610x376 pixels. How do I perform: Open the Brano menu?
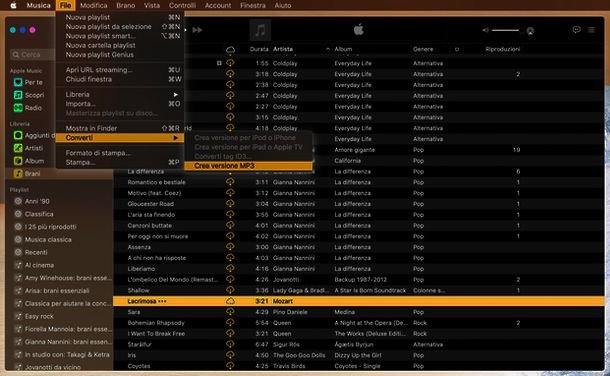(x=126, y=5)
